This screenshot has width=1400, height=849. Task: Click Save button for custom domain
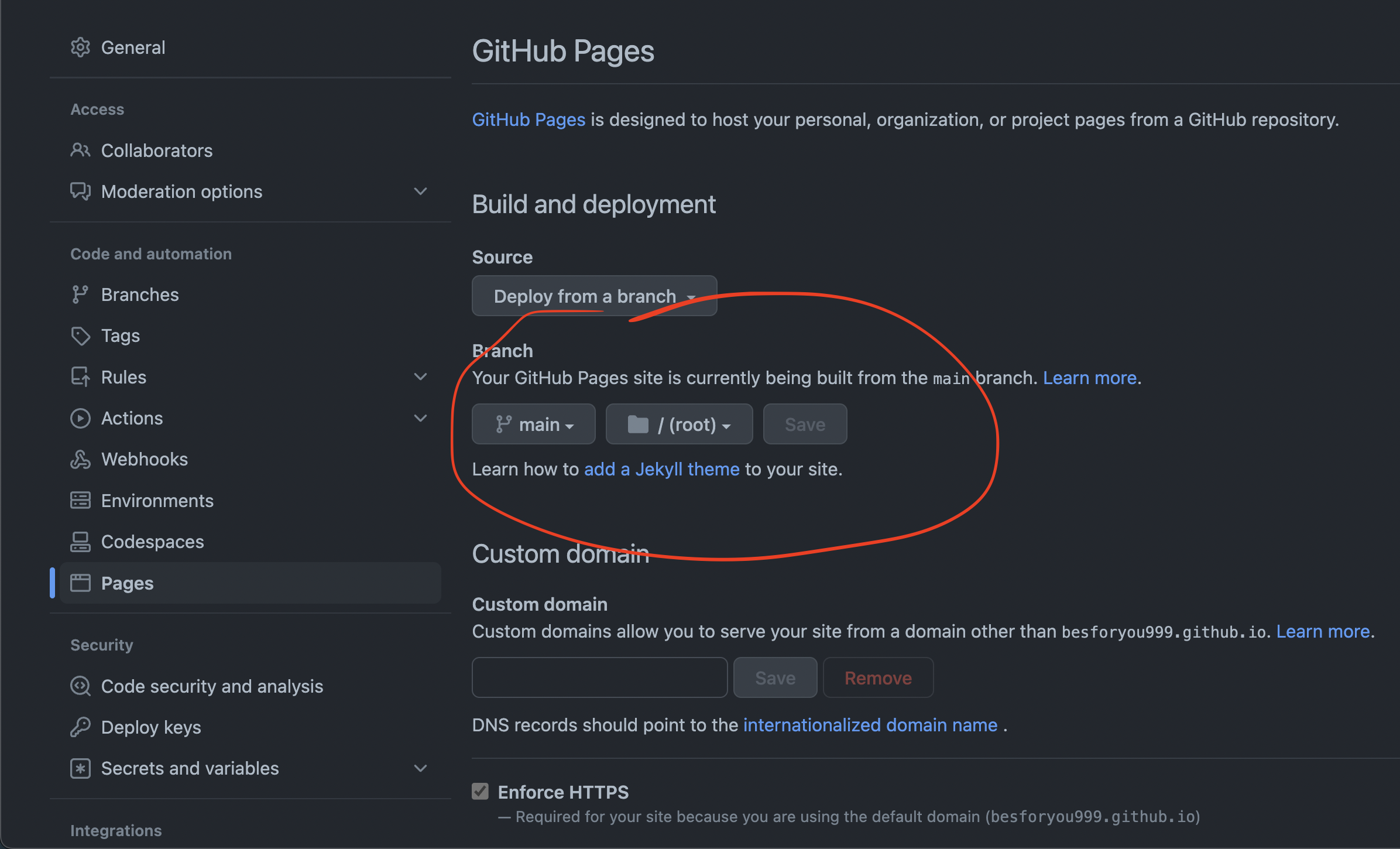(x=775, y=677)
